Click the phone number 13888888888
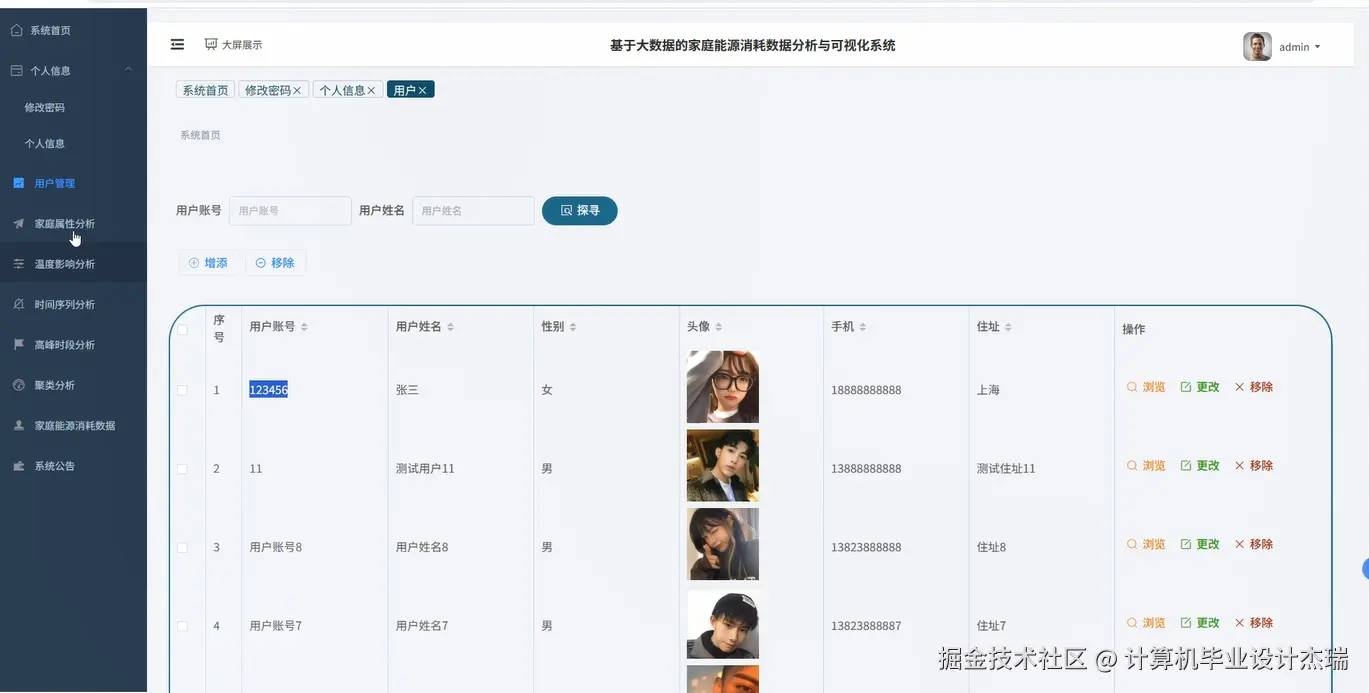This screenshot has width=1369, height=693. (x=866, y=469)
